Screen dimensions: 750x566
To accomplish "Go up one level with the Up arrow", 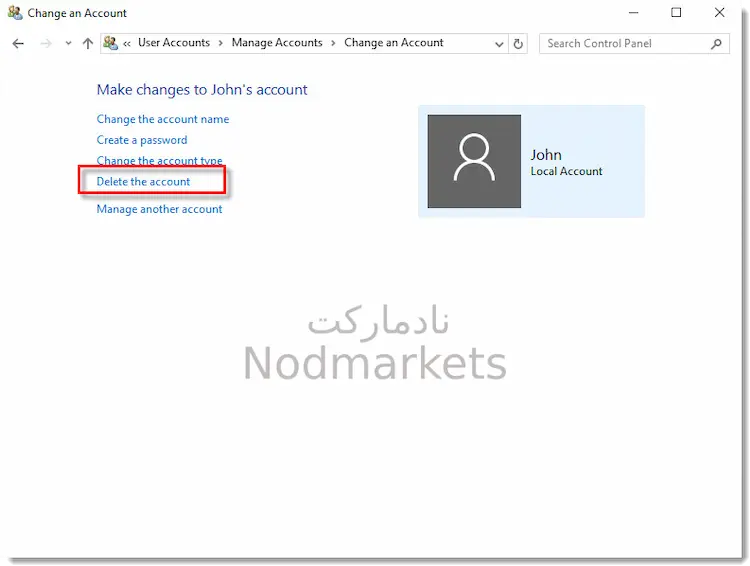I will [x=88, y=44].
